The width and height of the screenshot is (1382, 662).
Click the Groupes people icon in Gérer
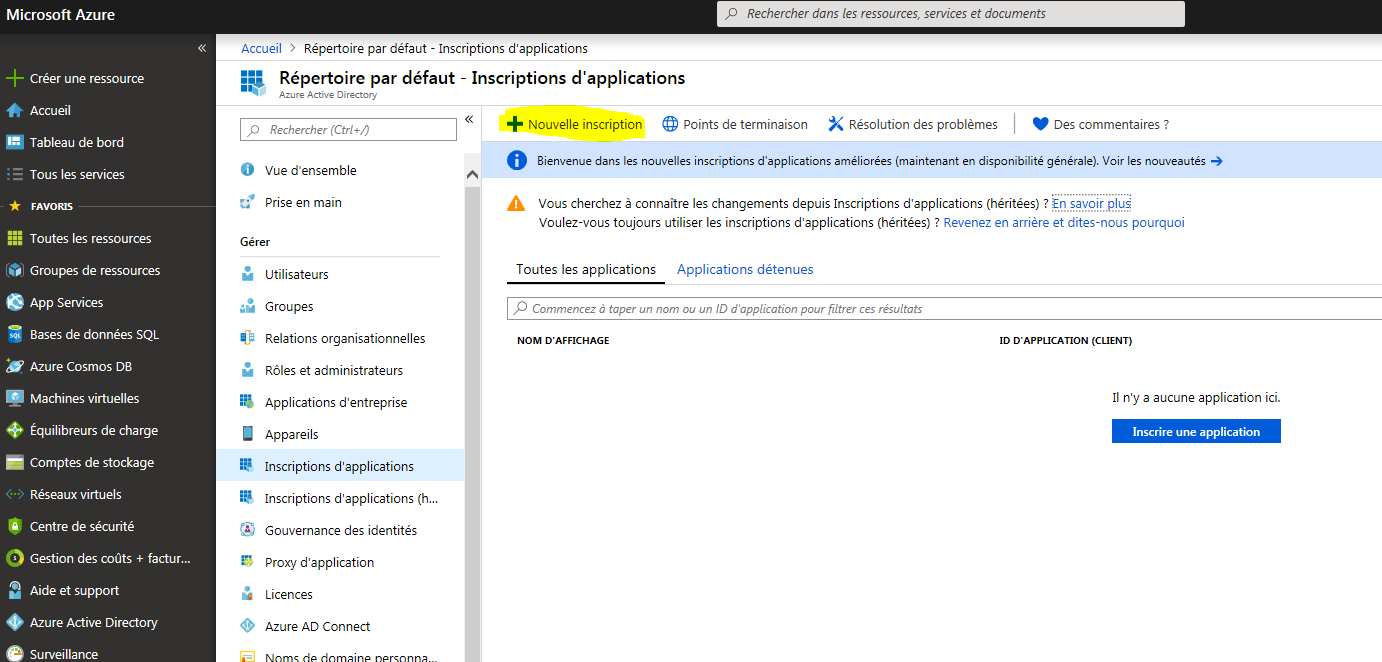point(247,306)
